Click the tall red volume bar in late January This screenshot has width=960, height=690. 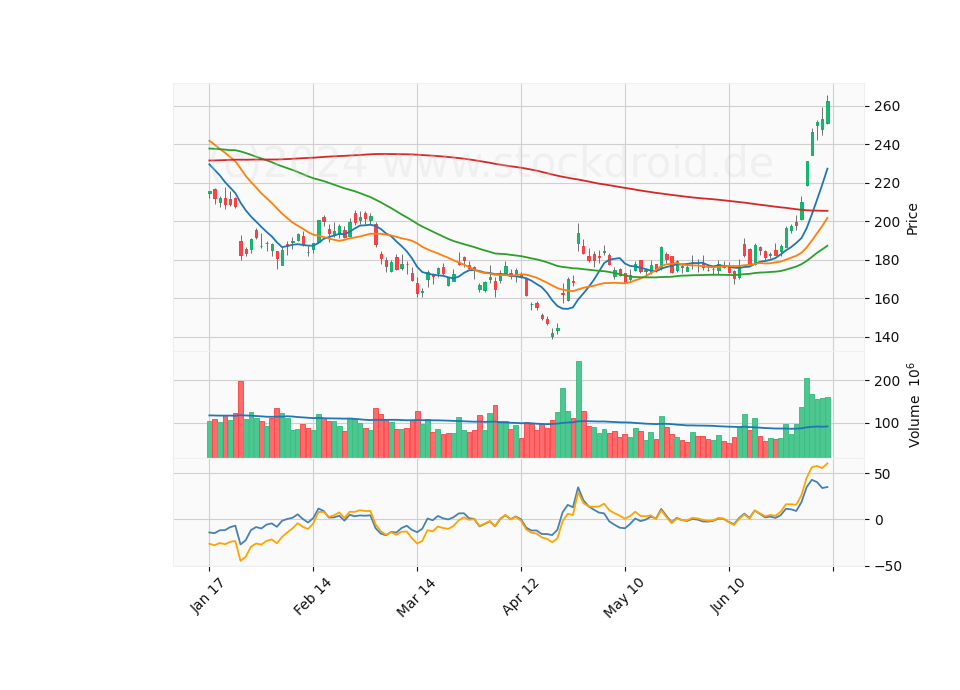point(241,419)
